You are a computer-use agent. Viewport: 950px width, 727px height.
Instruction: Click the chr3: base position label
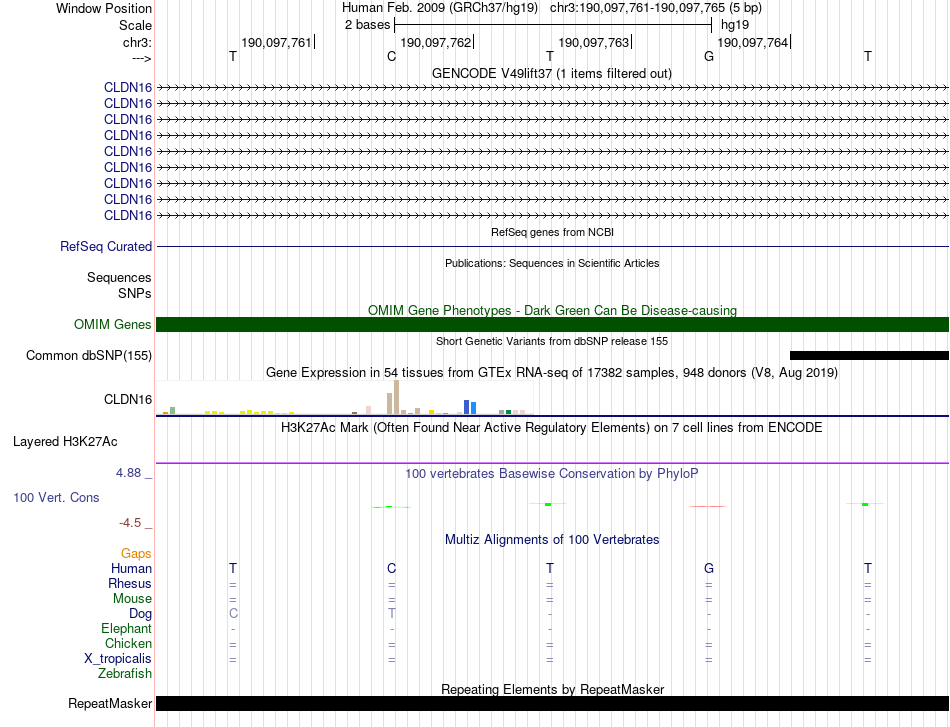click(x=137, y=42)
